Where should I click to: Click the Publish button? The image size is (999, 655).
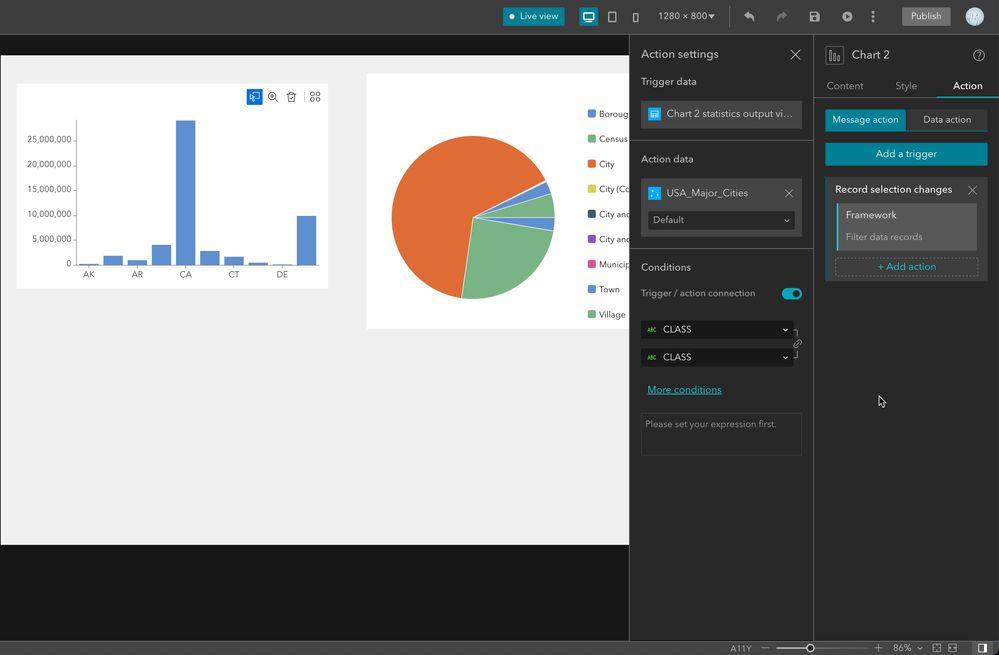click(x=926, y=17)
